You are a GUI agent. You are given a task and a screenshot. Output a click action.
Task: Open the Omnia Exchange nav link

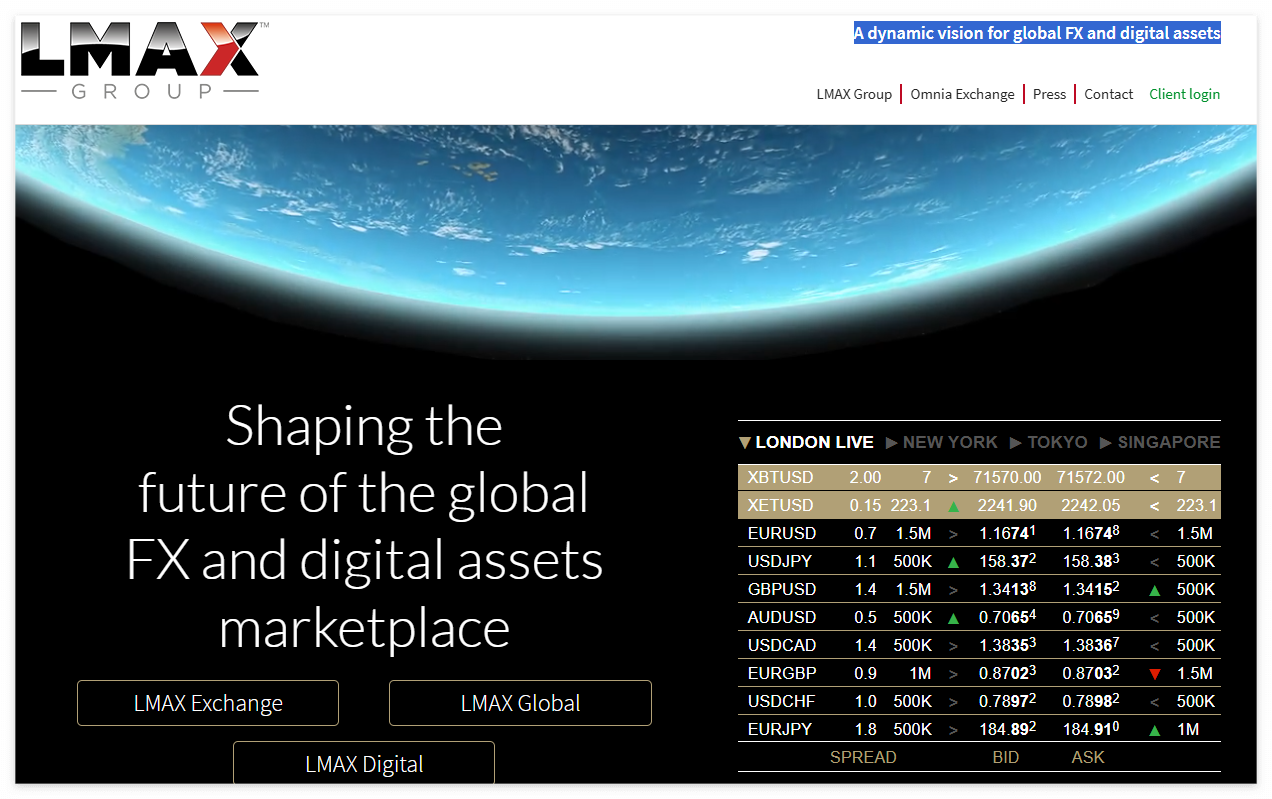pos(962,94)
